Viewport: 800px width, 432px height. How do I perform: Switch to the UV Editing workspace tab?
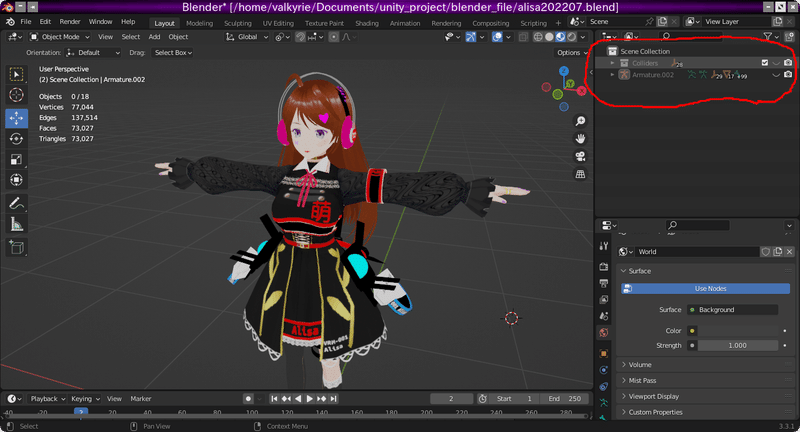coord(278,23)
